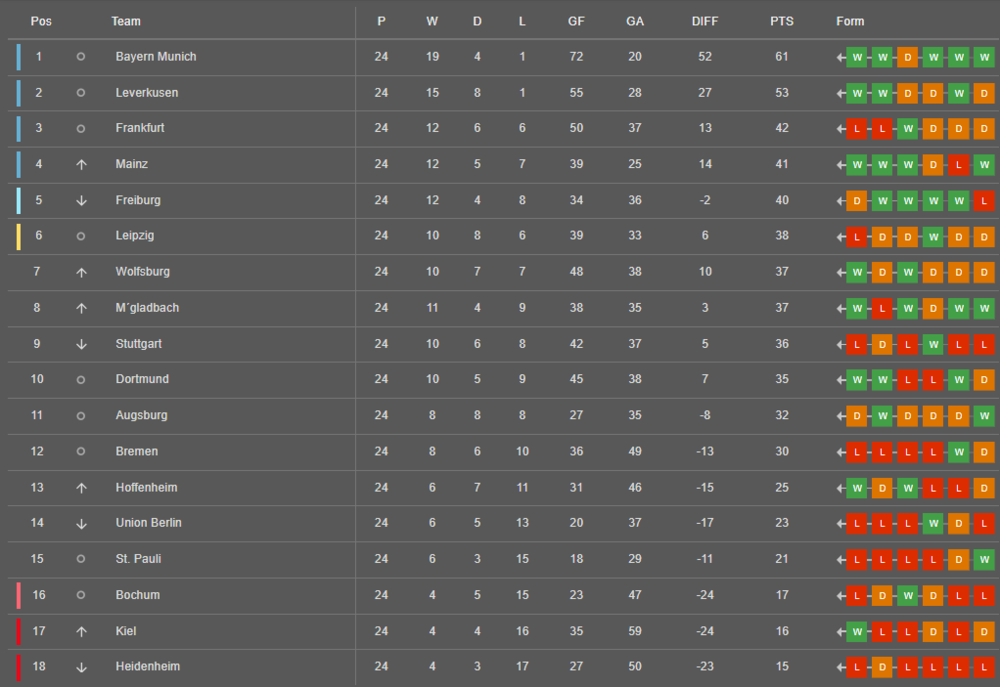Click Wolfsburg's points value 37
This screenshot has width=1000, height=687.
point(782,272)
